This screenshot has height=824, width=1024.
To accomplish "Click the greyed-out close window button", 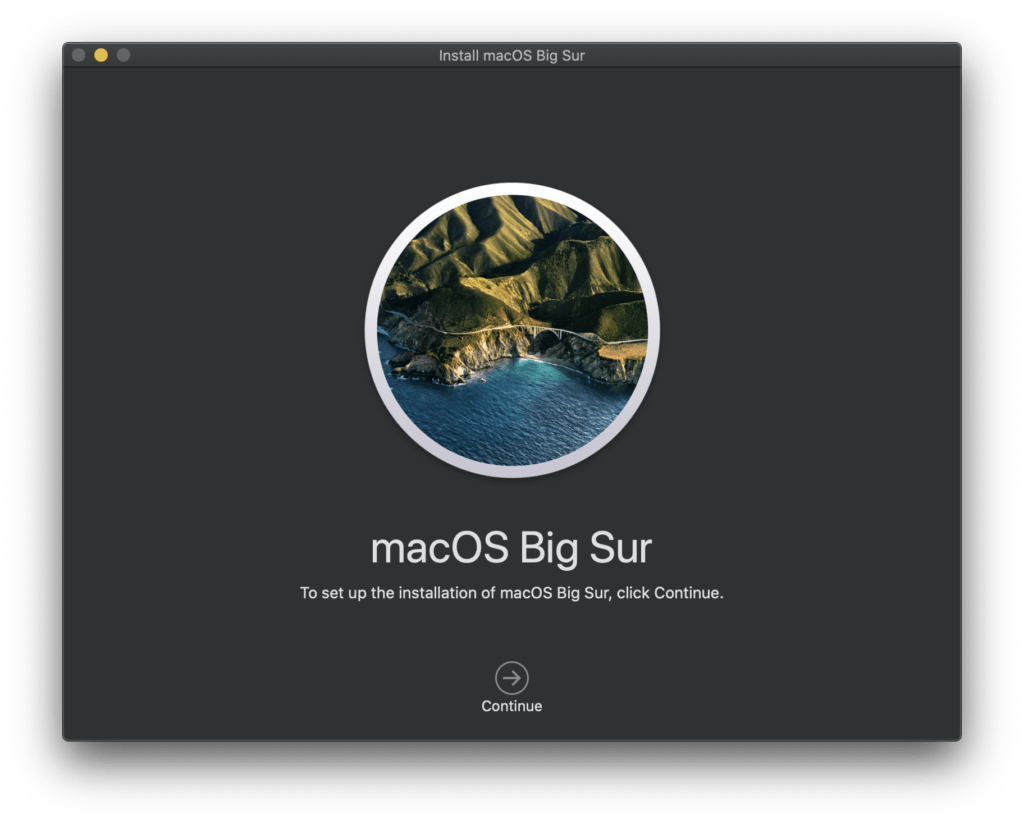I will (x=78, y=55).
